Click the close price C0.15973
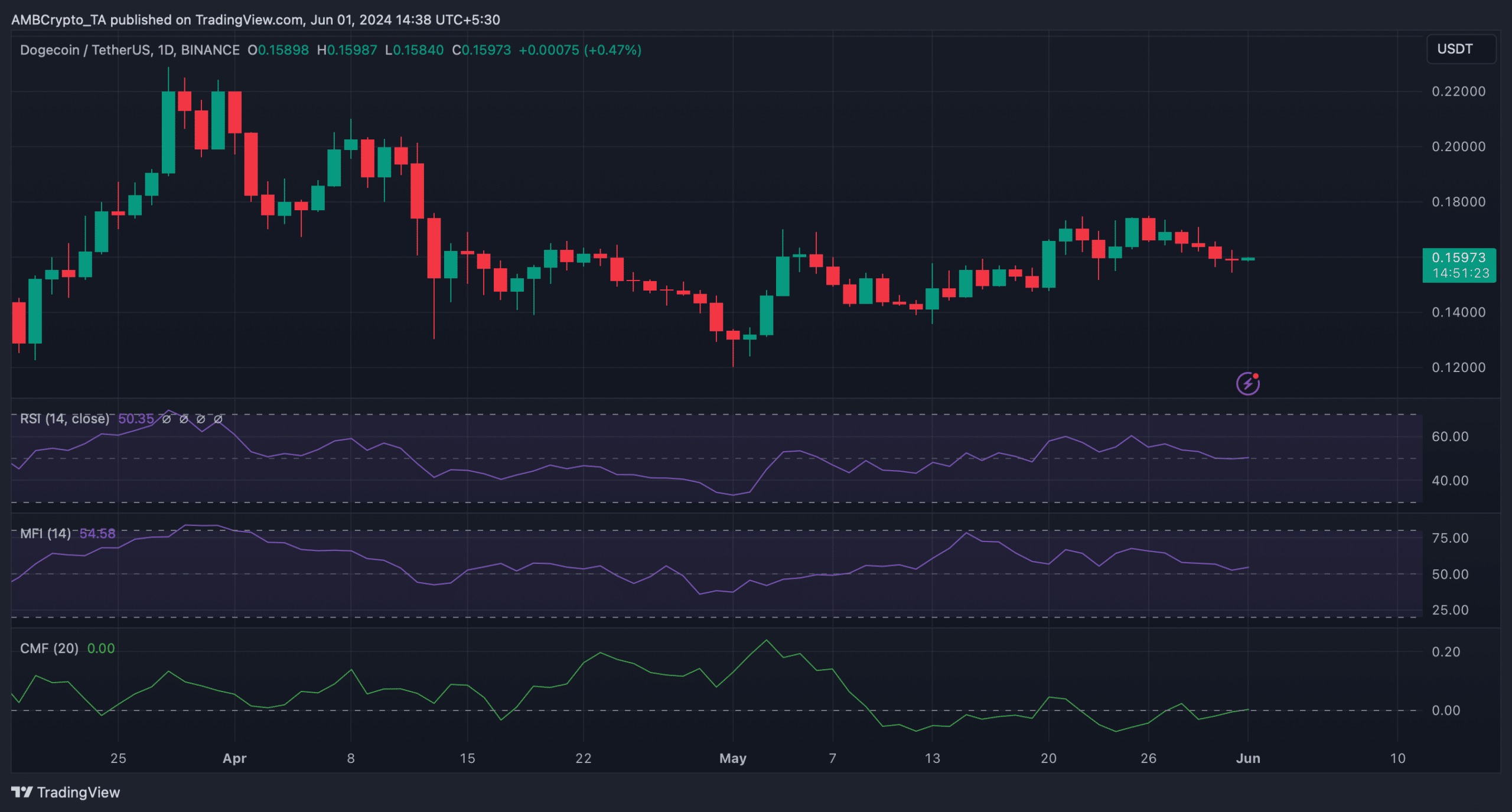This screenshot has height=812, width=1512. click(x=481, y=50)
